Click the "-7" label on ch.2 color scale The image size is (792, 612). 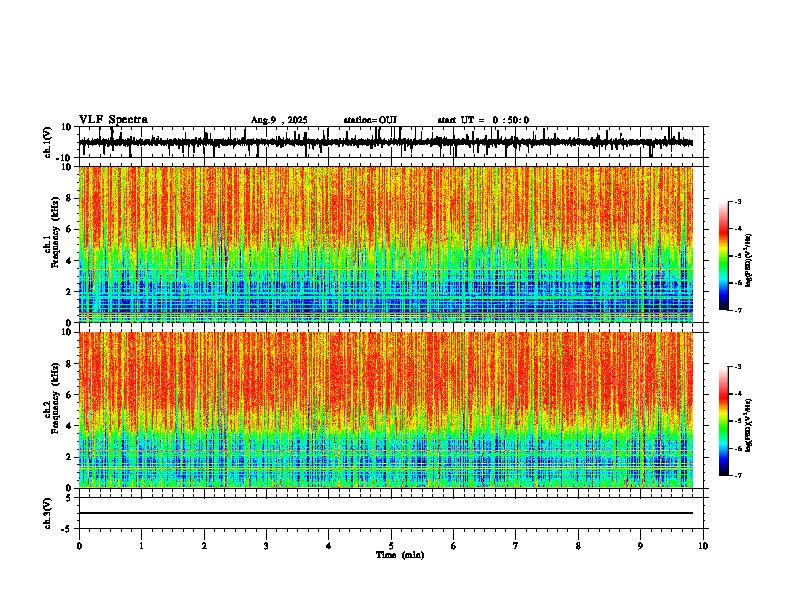click(x=737, y=475)
